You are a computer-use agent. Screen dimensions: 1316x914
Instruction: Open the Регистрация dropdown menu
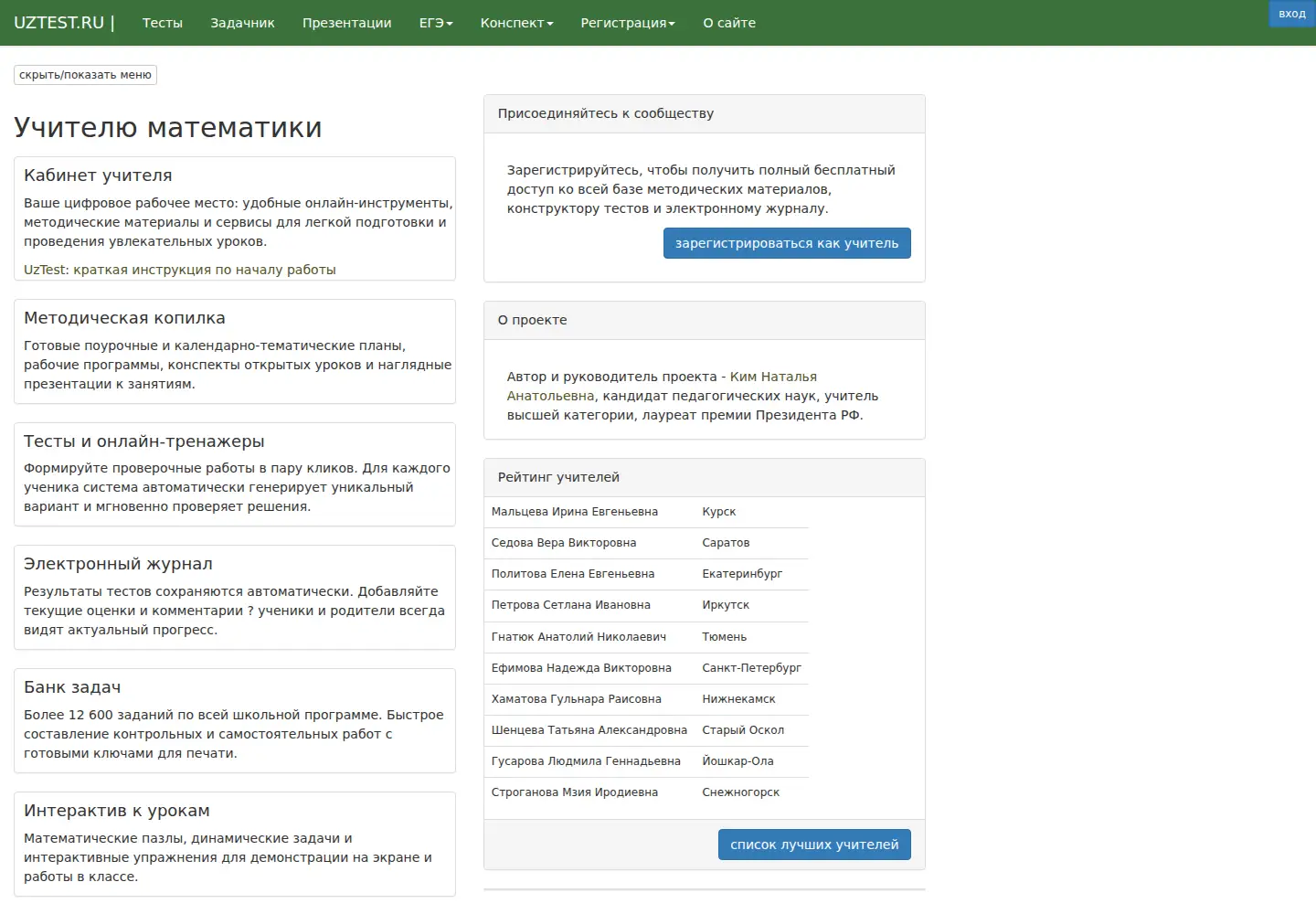[628, 23]
